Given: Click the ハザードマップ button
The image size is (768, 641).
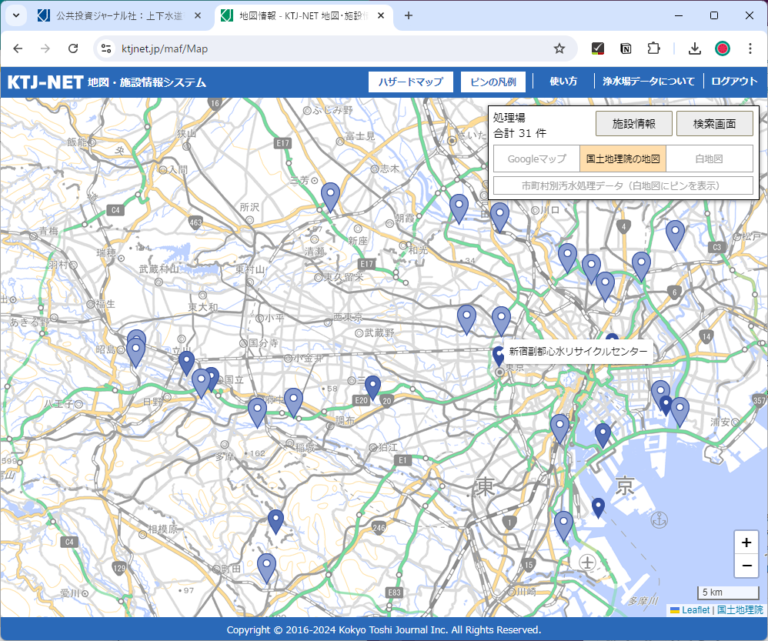Looking at the screenshot, I should point(410,82).
